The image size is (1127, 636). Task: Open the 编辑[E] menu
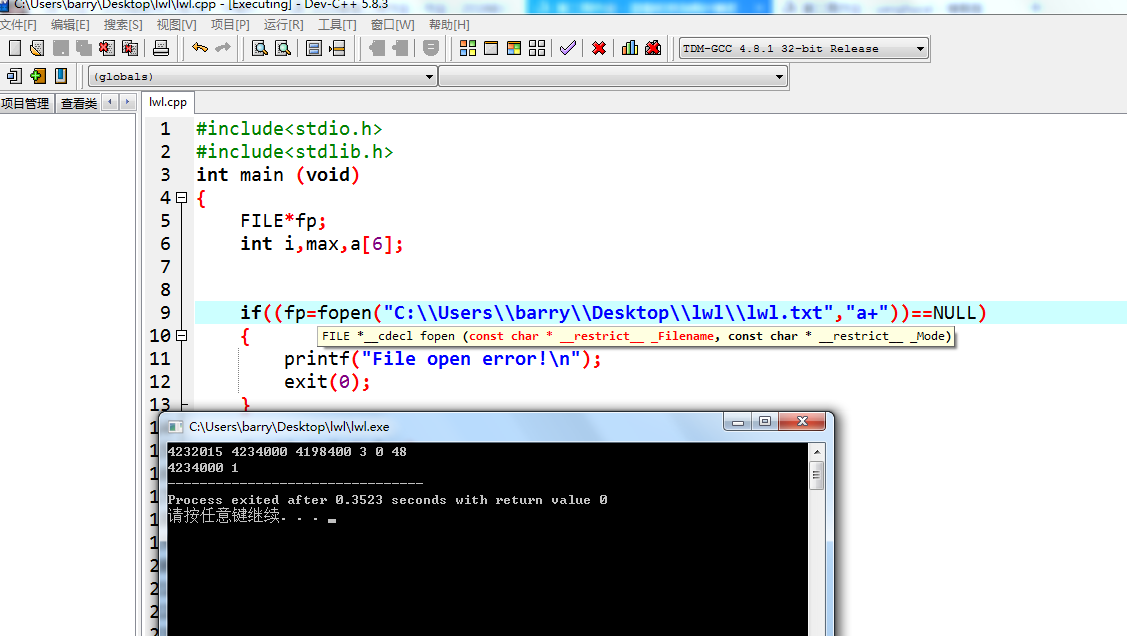[x=70, y=24]
